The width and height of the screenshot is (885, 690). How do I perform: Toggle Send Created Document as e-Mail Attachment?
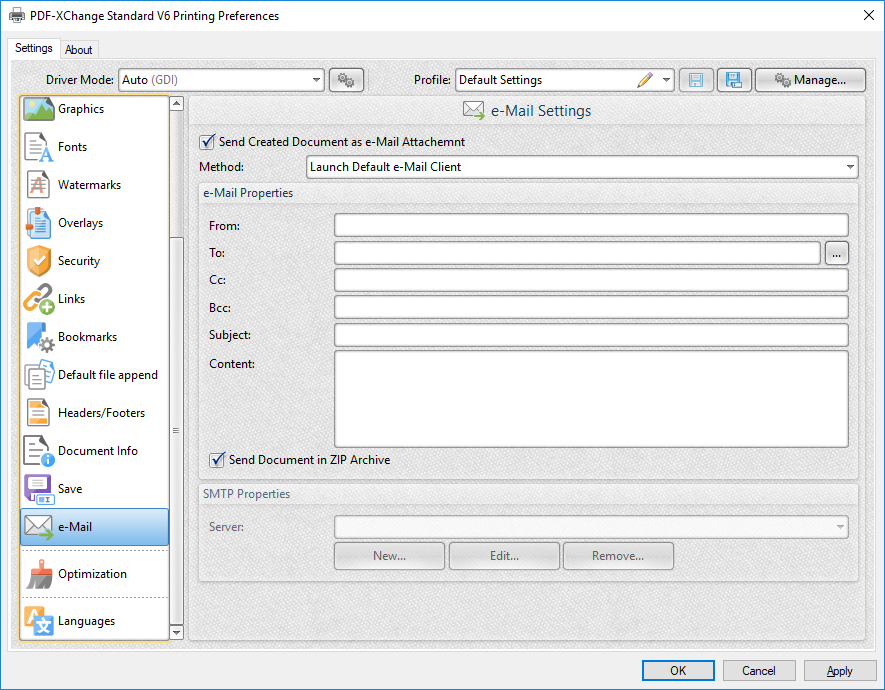(207, 142)
